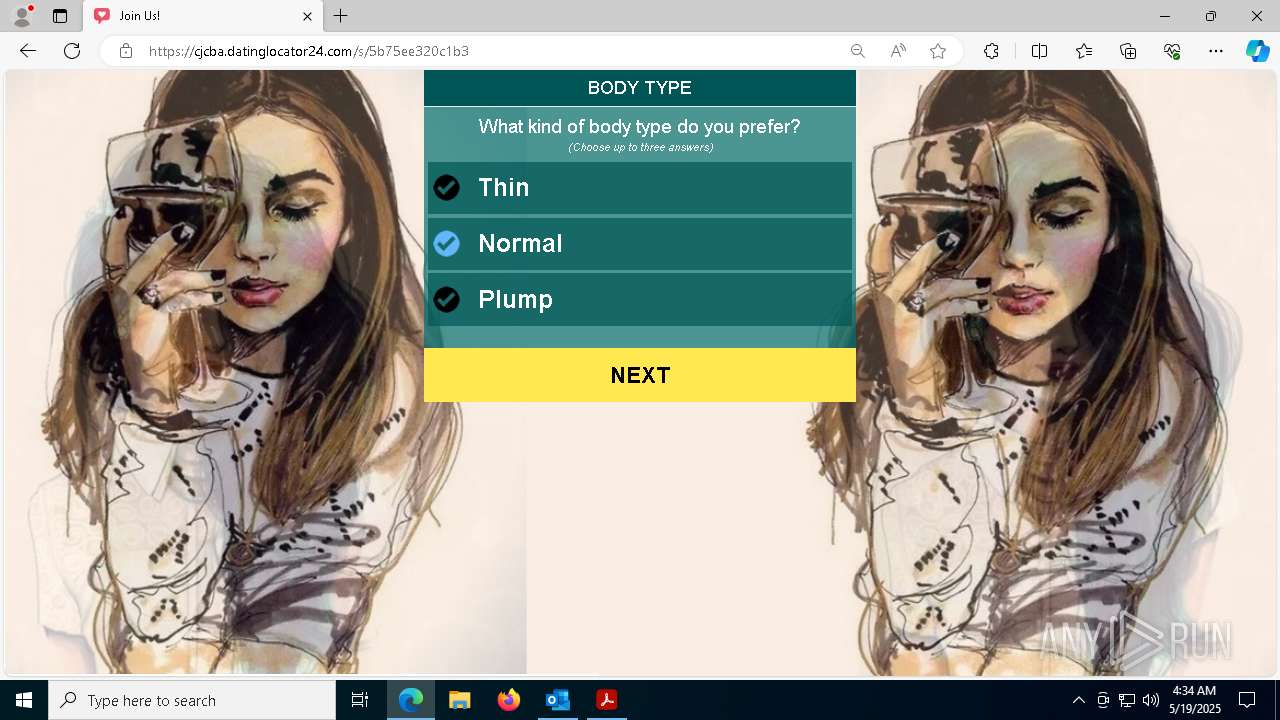Screen dimensions: 1280x720
Task: Click the yellow NEXT button
Action: point(640,375)
